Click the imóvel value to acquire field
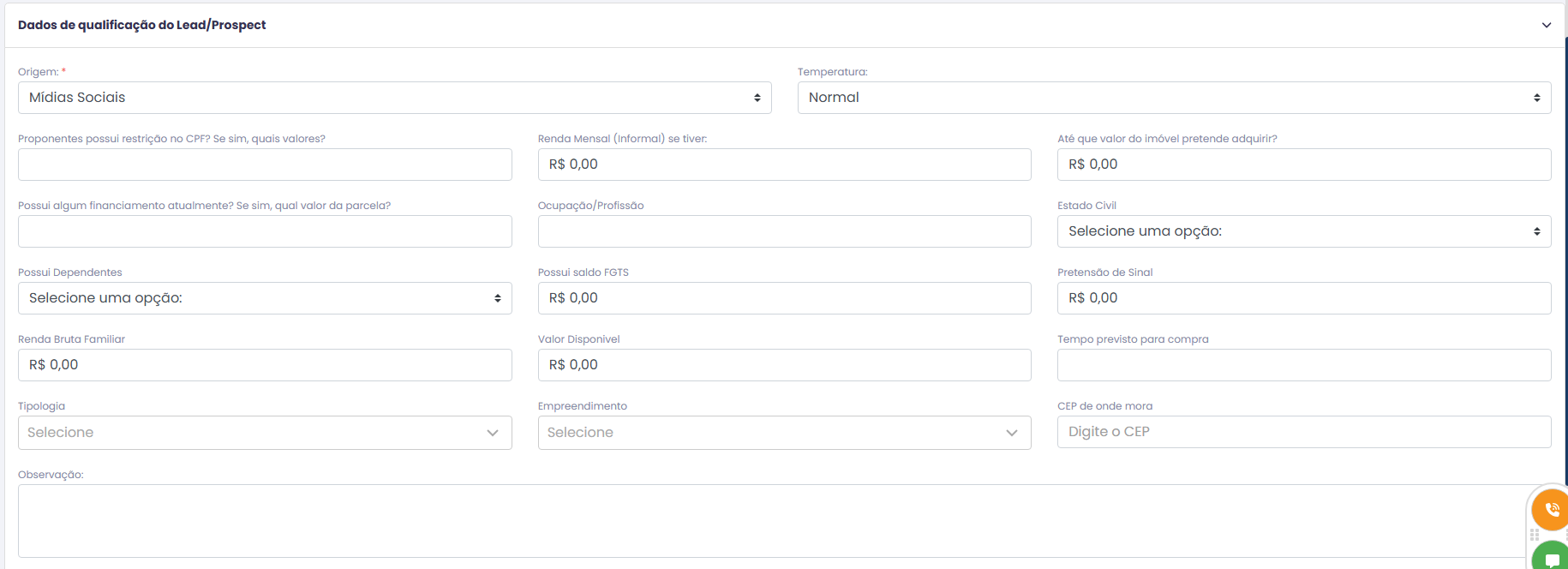Screen dimensions: 1568x569 1304,165
